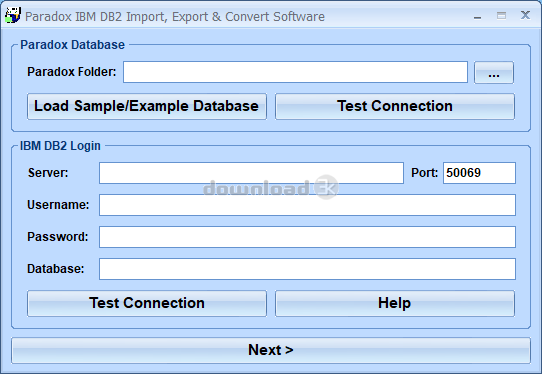The height and width of the screenshot is (374, 542).
Task: Test the IBM DB2 login connection
Action: click(x=147, y=303)
